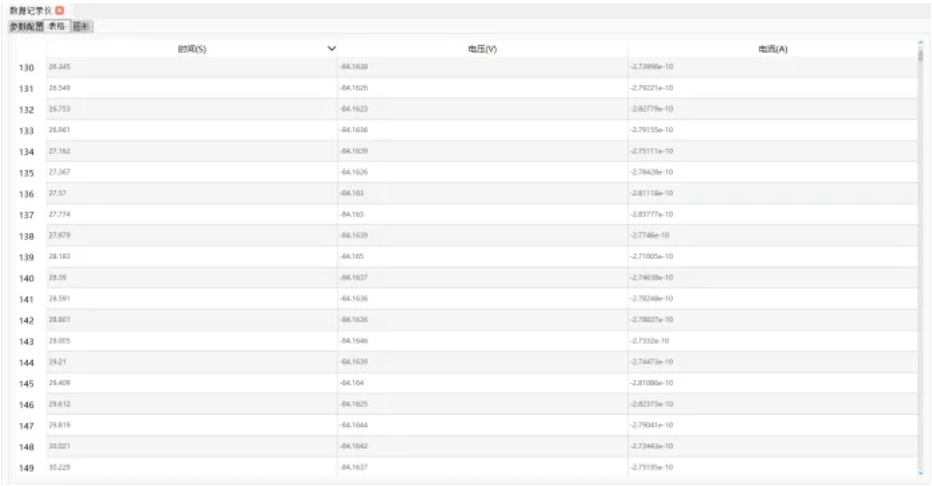The height and width of the screenshot is (486, 932).
Task: Select row header 143
Action: coord(28,341)
